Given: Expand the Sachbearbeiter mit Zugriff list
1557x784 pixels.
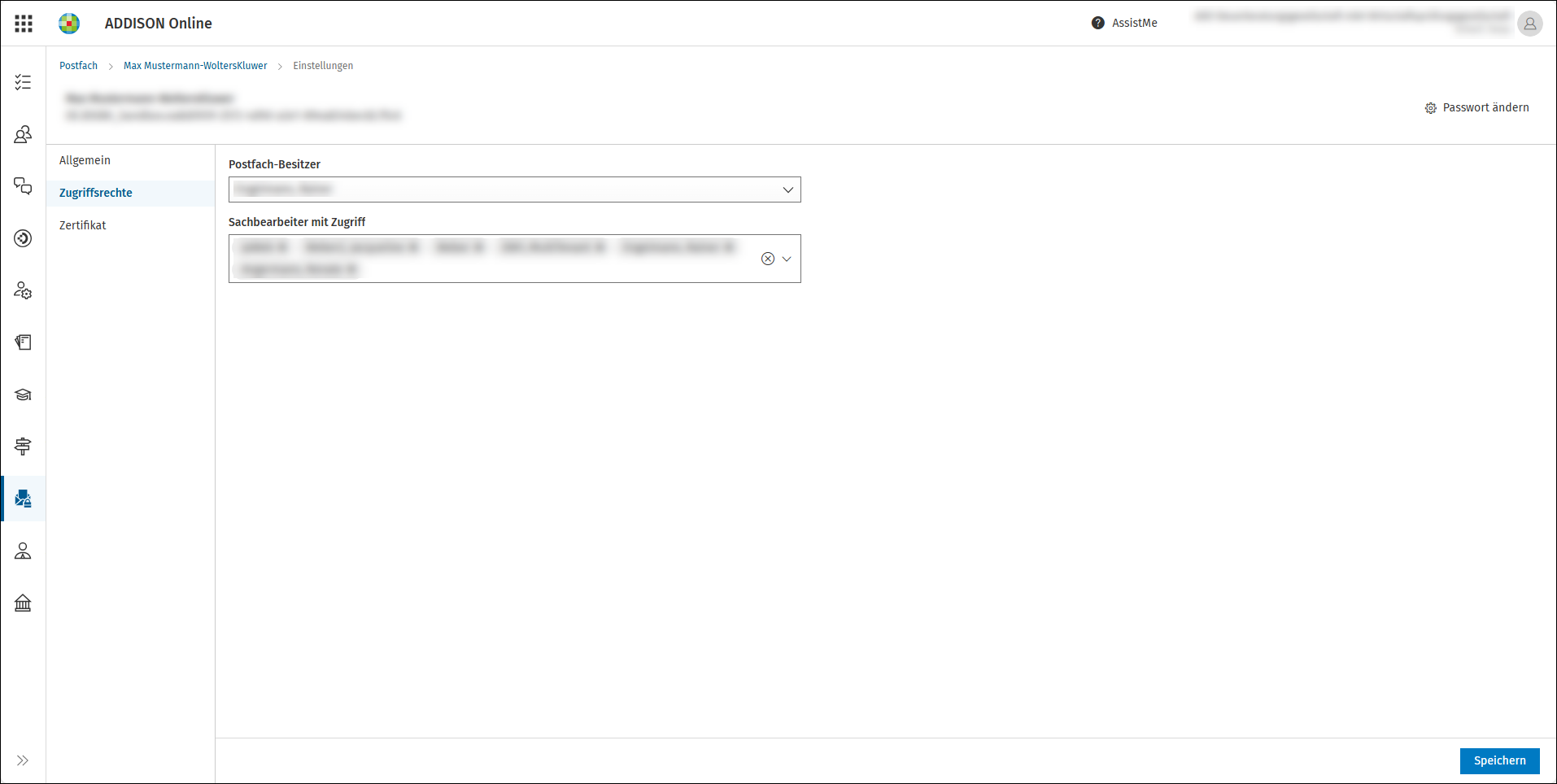Looking at the screenshot, I should click(x=787, y=259).
